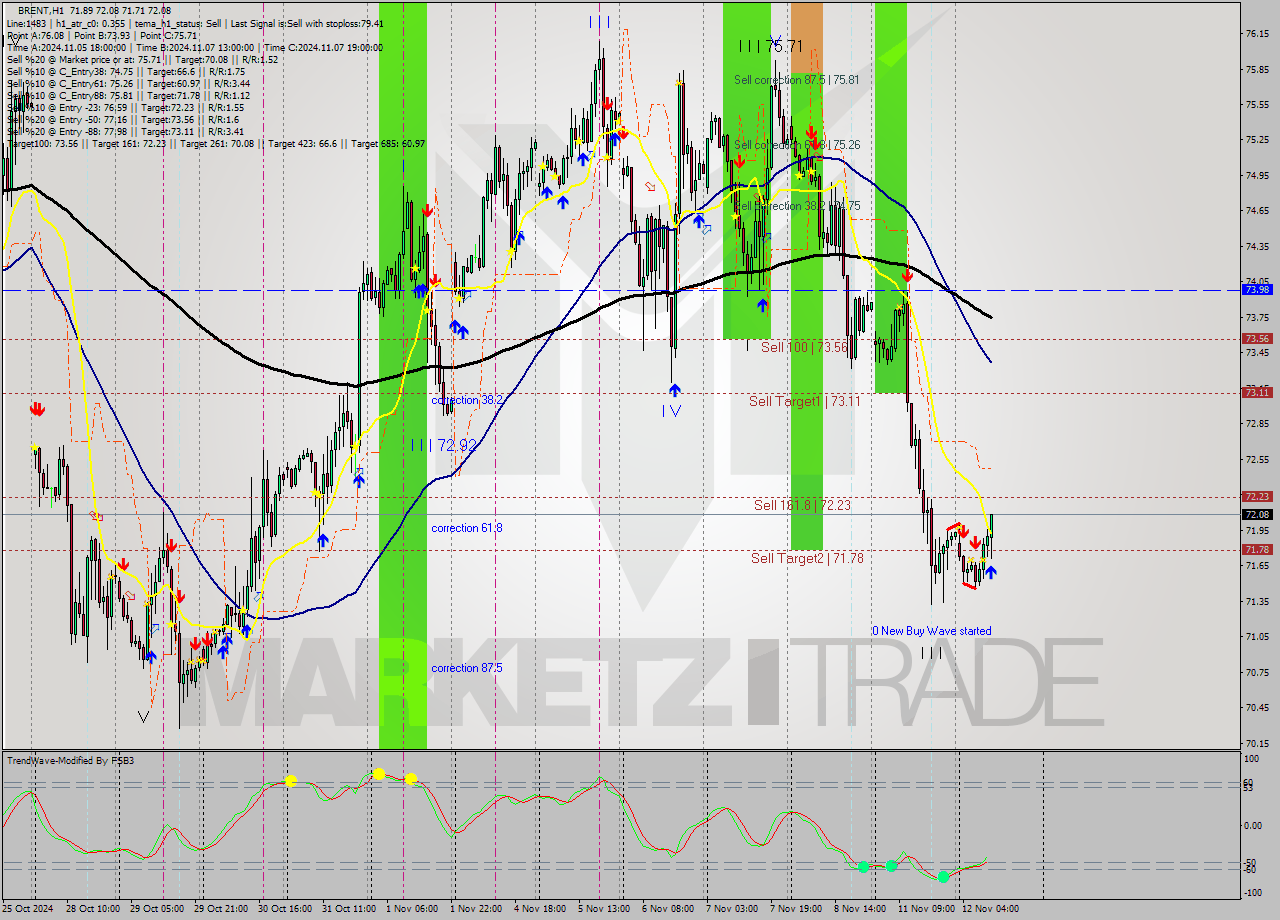Select the '28 Oct 10:00' time label
Viewport: 1280px width, 920px height.
(x=93, y=909)
